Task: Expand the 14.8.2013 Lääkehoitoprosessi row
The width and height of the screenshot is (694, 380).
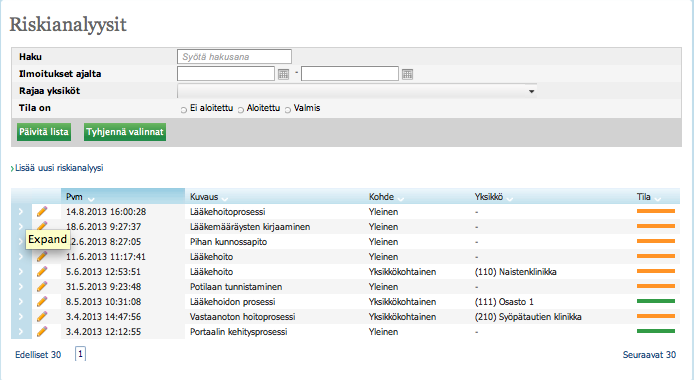Action: click(x=21, y=211)
